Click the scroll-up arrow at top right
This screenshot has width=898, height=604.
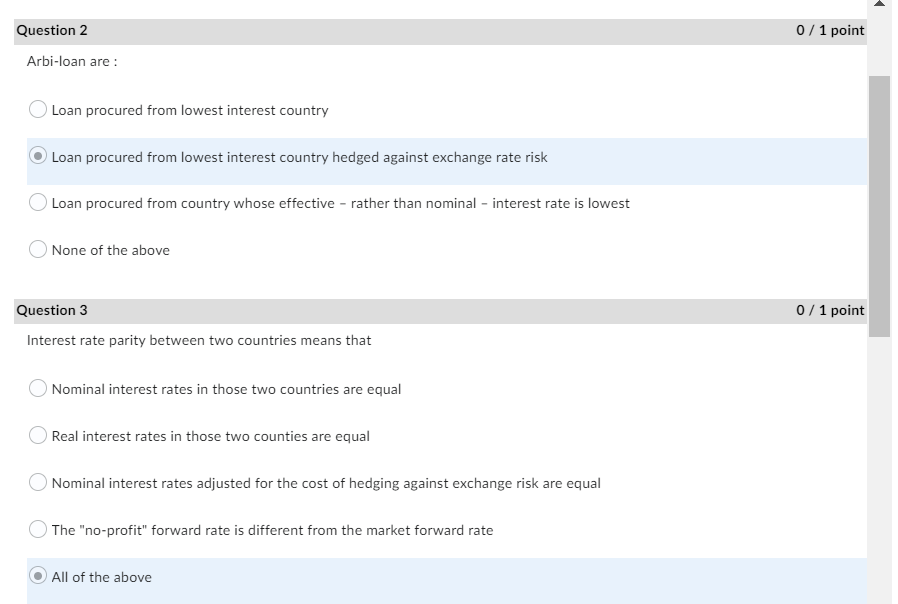coord(879,7)
